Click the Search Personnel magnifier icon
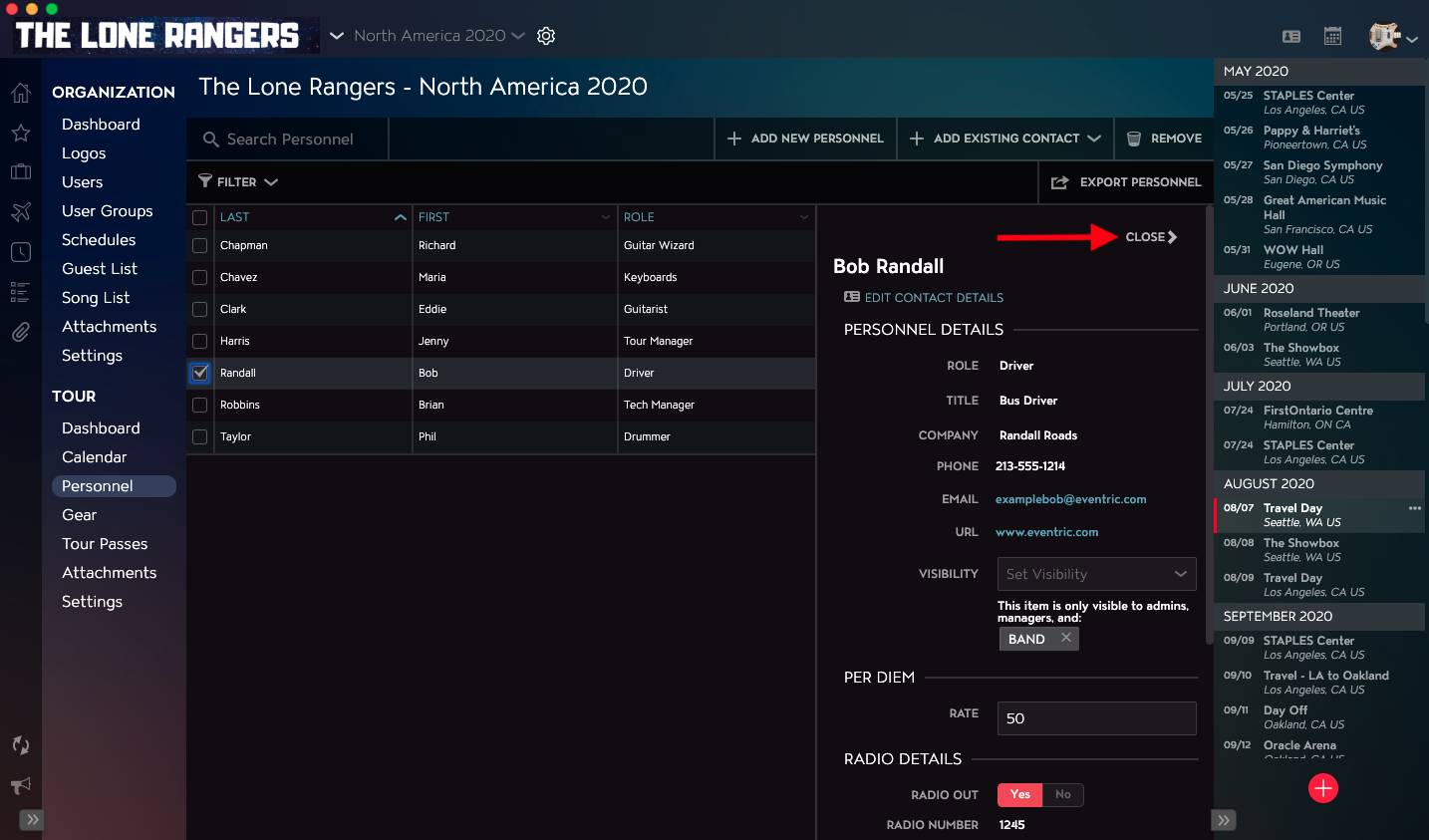1429x840 pixels. click(x=211, y=140)
